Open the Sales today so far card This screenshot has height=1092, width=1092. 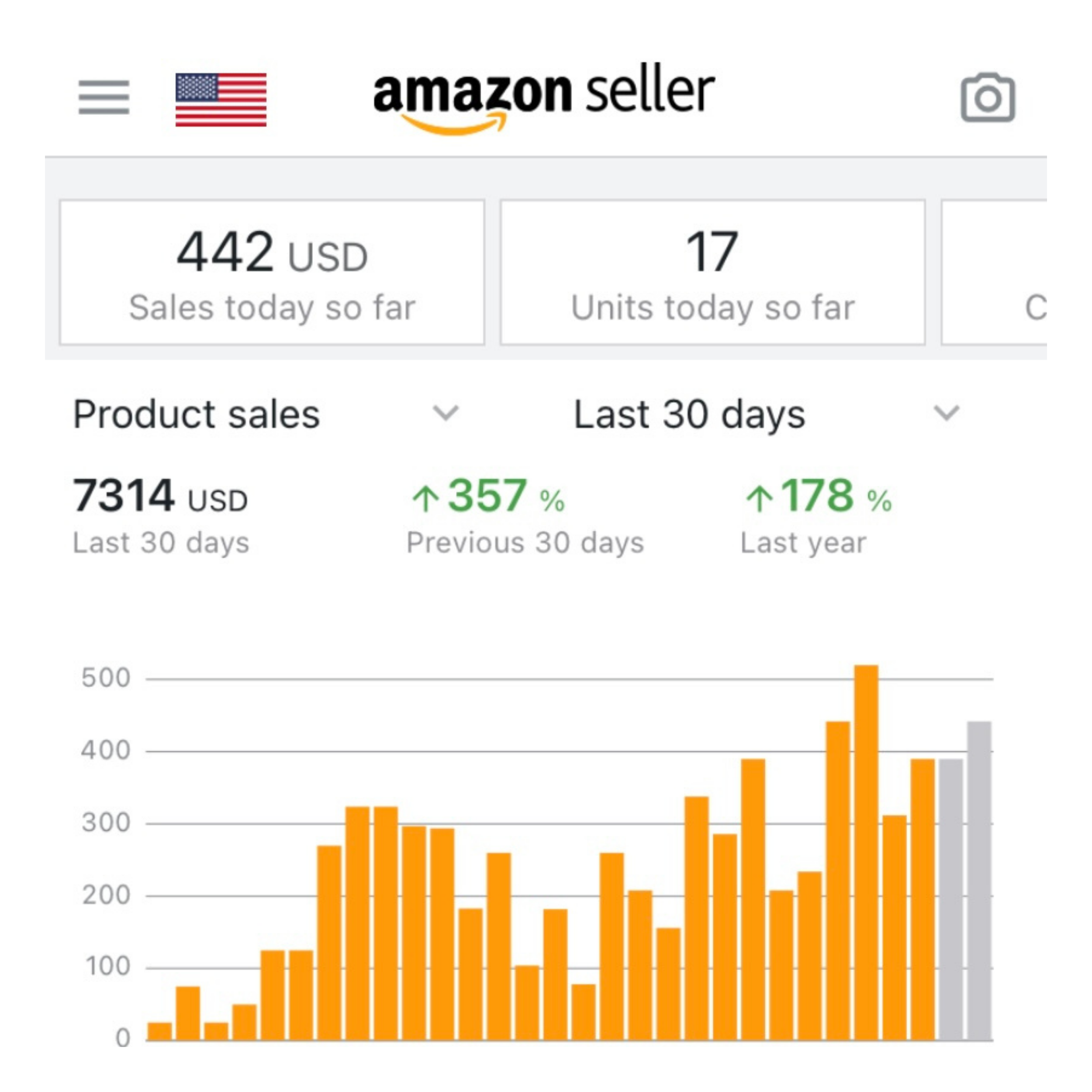[272, 273]
